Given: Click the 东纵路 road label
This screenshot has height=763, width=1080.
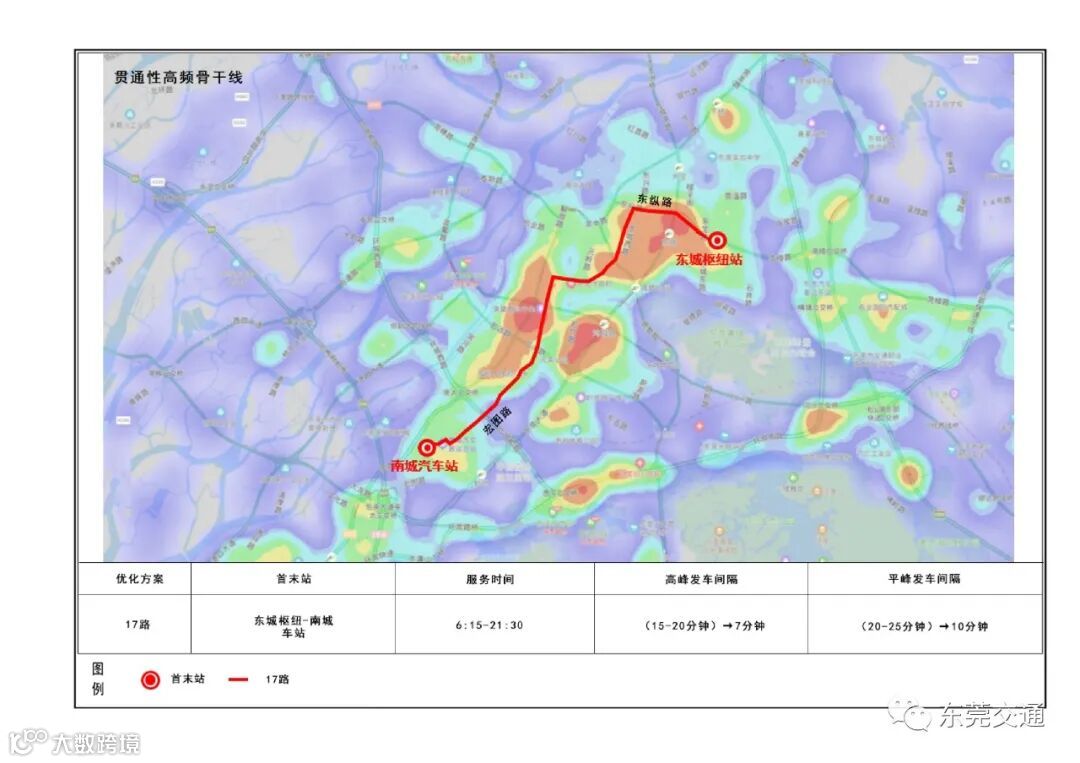Looking at the screenshot, I should pyautogui.click(x=654, y=200).
